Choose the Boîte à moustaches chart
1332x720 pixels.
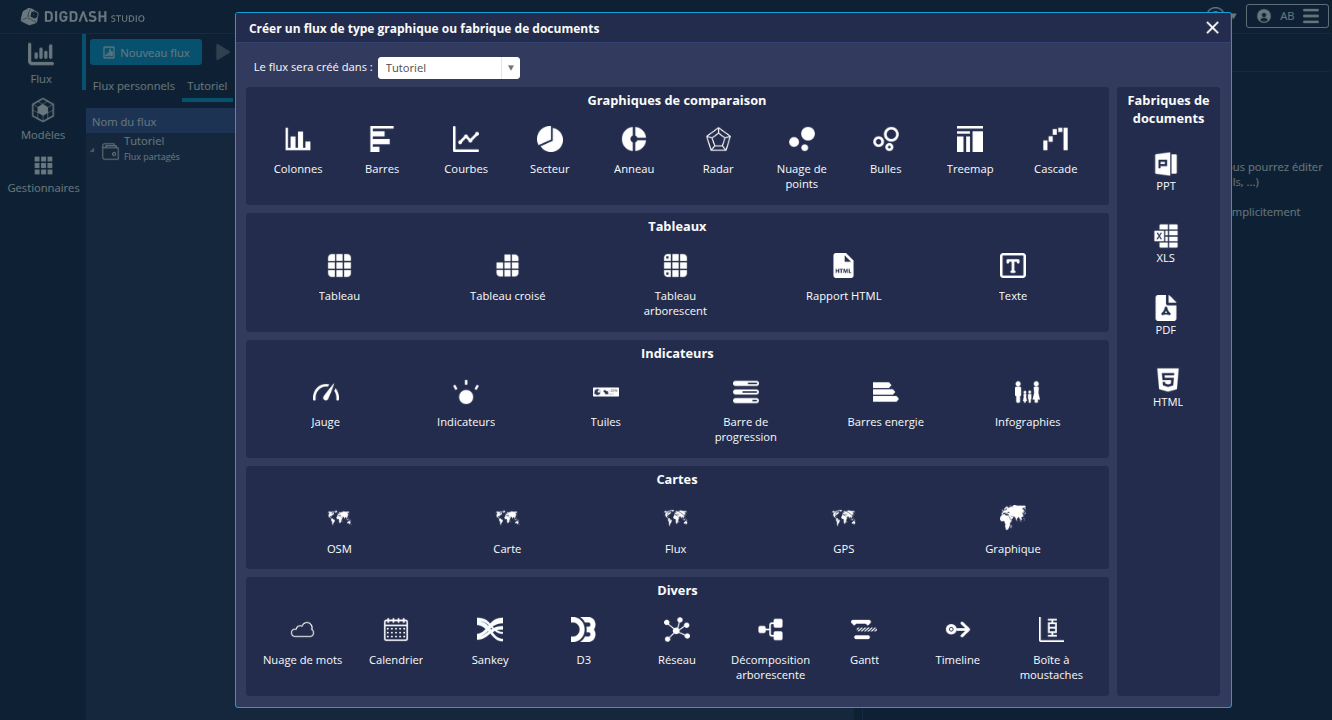[1050, 630]
